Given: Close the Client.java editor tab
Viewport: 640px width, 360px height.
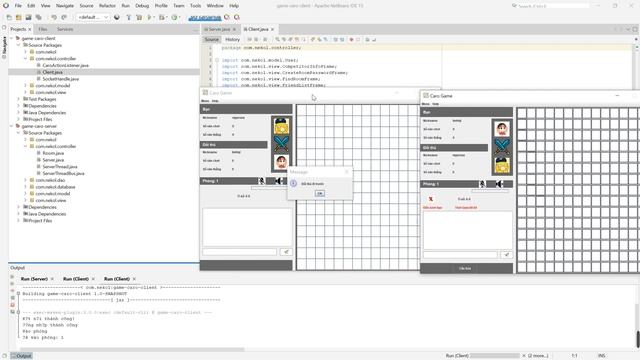Looking at the screenshot, I should click(x=273, y=29).
